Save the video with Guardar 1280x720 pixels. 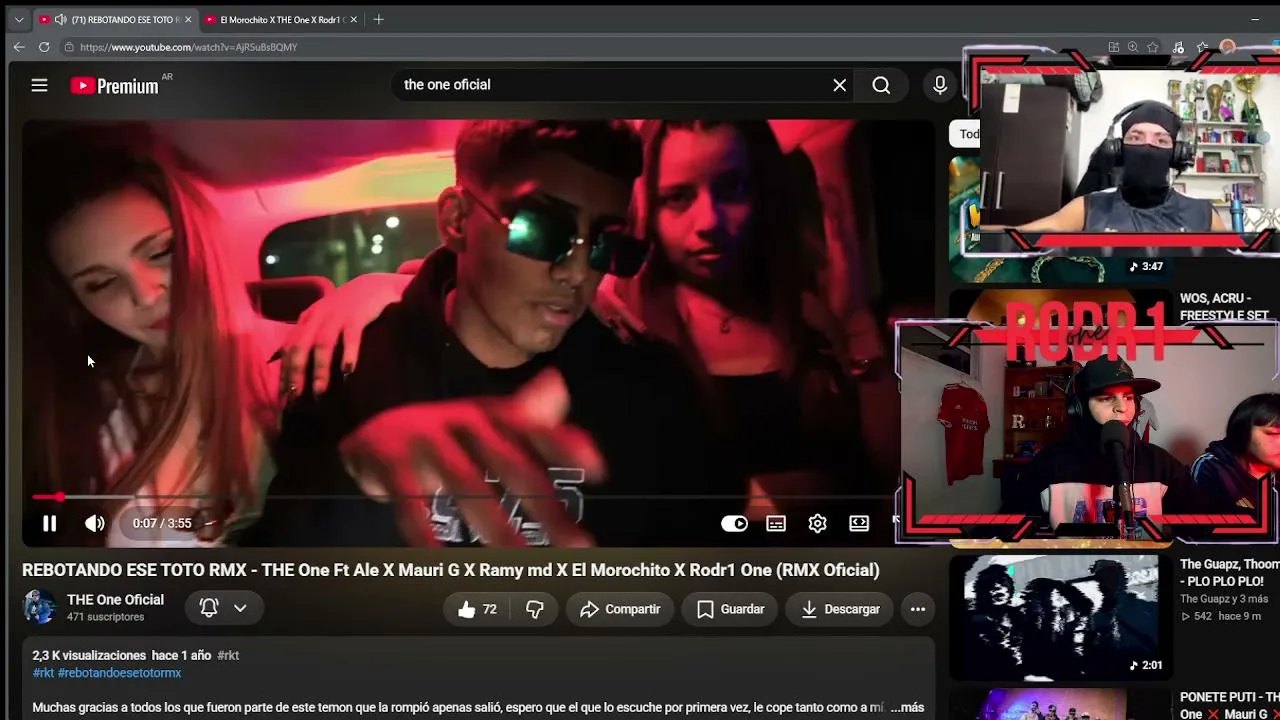click(730, 609)
